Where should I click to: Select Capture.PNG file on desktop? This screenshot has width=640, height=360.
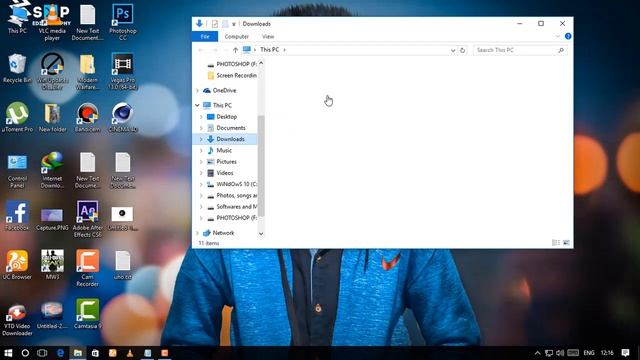click(52, 219)
